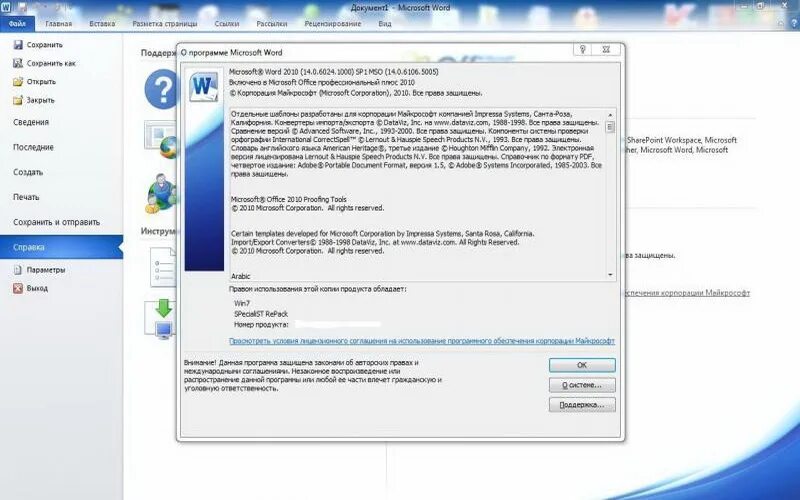Click the Save As (Сохранить как) icon
The image size is (800, 500).
click(x=18, y=63)
